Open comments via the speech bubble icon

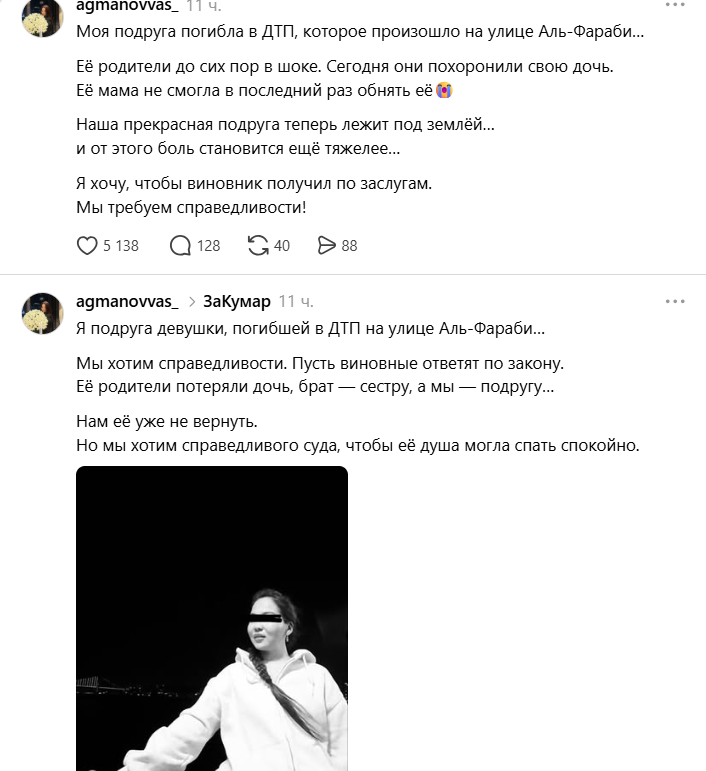[181, 245]
